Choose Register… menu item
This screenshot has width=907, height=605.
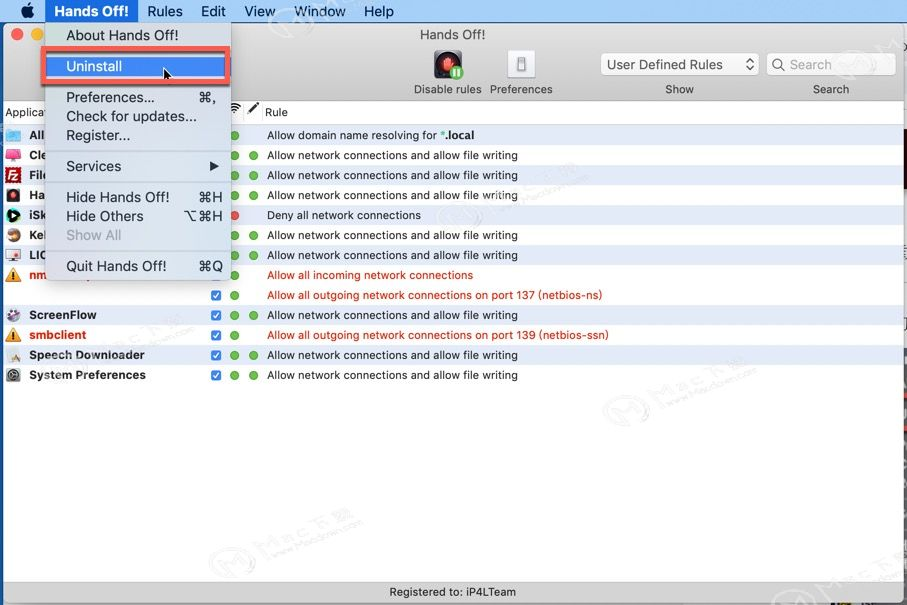click(x=138, y=135)
